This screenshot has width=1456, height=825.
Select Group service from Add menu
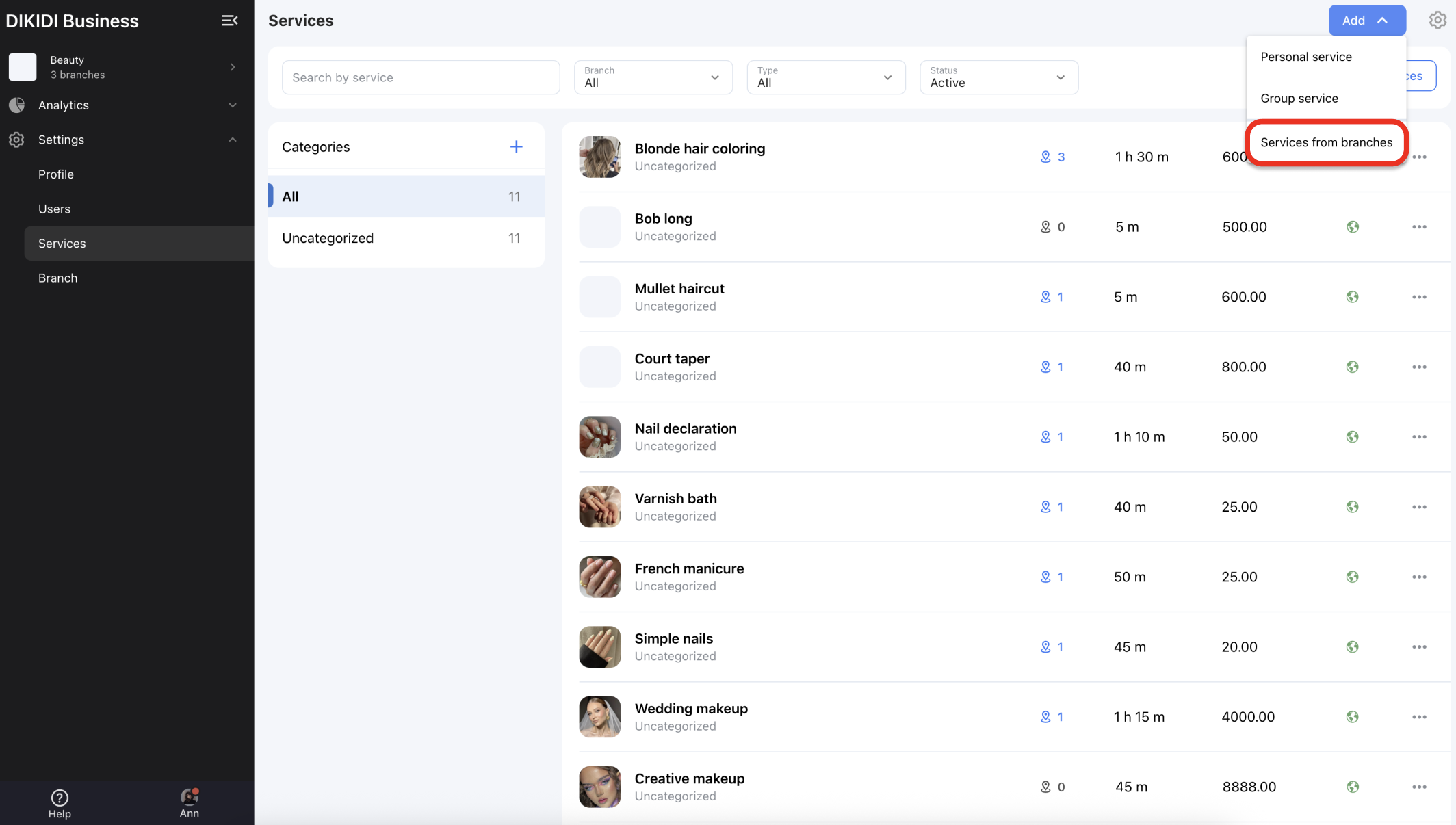(1299, 99)
